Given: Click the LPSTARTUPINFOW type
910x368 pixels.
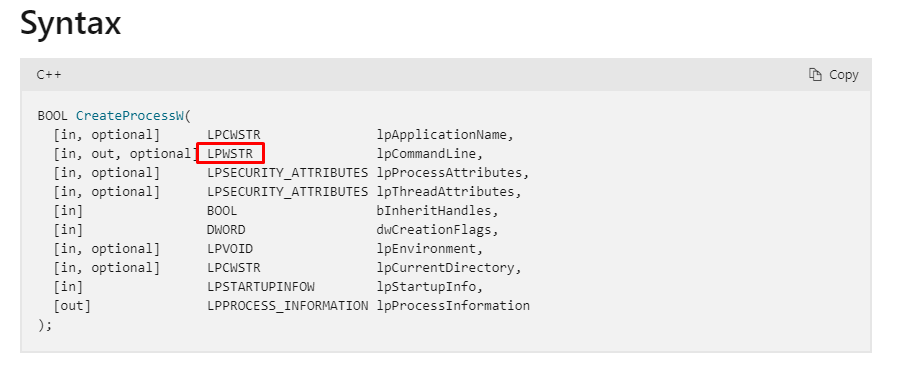Looking at the screenshot, I should (261, 287).
